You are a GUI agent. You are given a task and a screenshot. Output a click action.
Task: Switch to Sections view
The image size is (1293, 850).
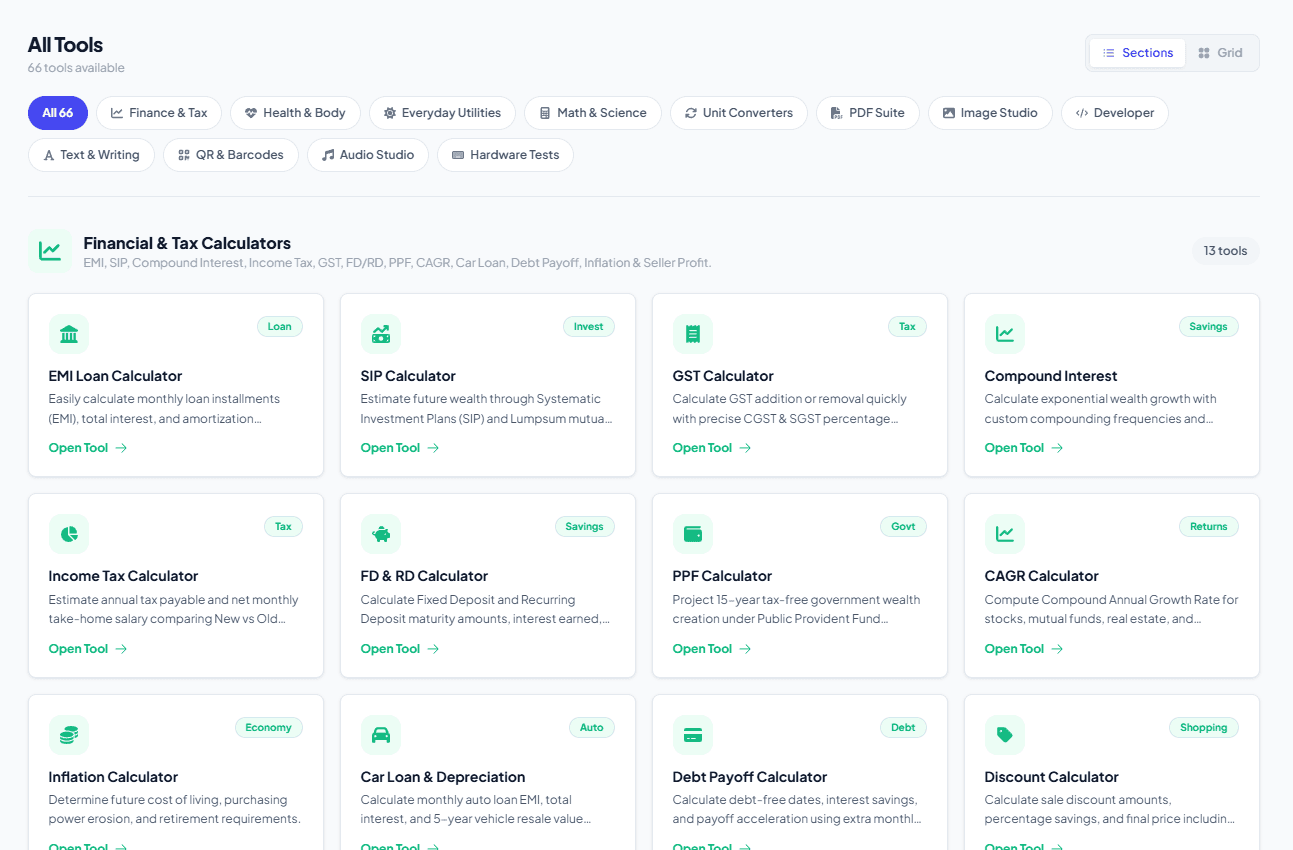pyautogui.click(x=1138, y=53)
